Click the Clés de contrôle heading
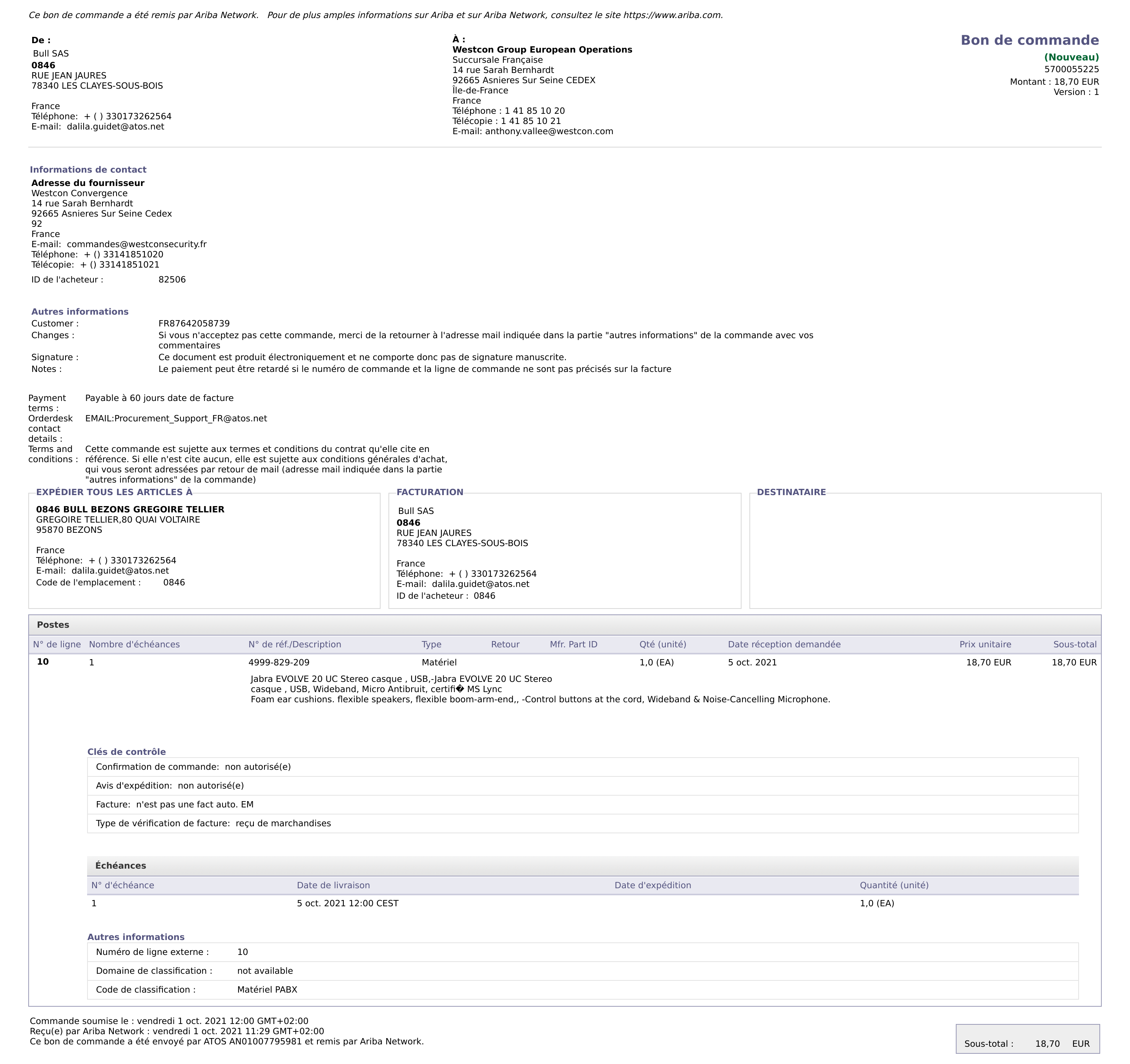 [126, 752]
